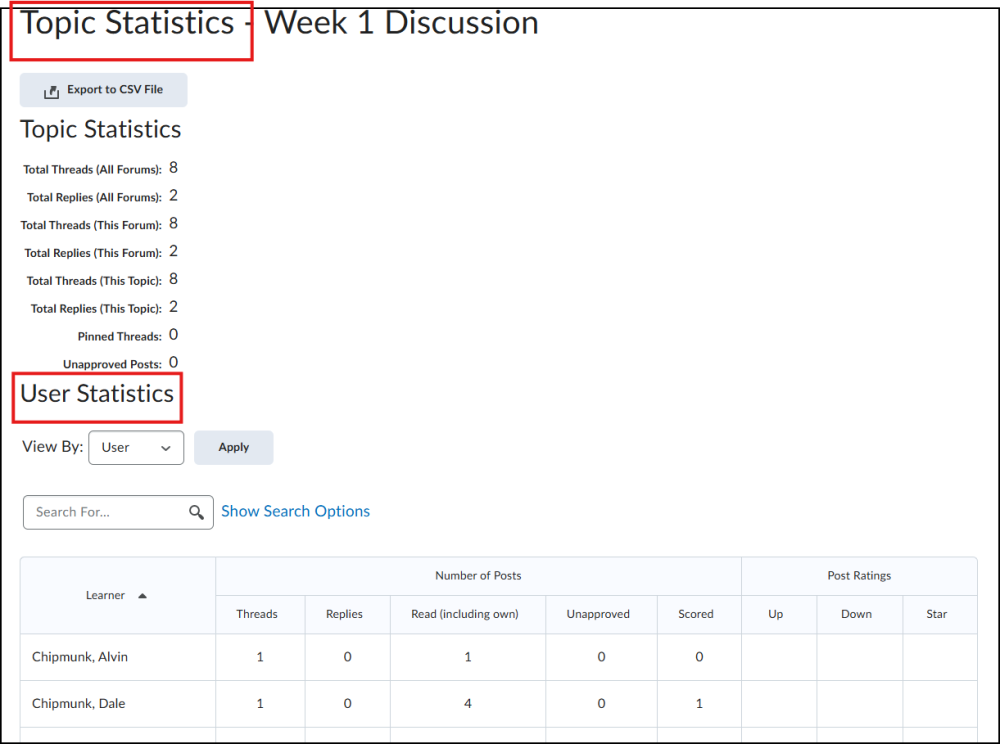Click the Read (including own) column header
This screenshot has height=744, width=1000.
(x=466, y=614)
